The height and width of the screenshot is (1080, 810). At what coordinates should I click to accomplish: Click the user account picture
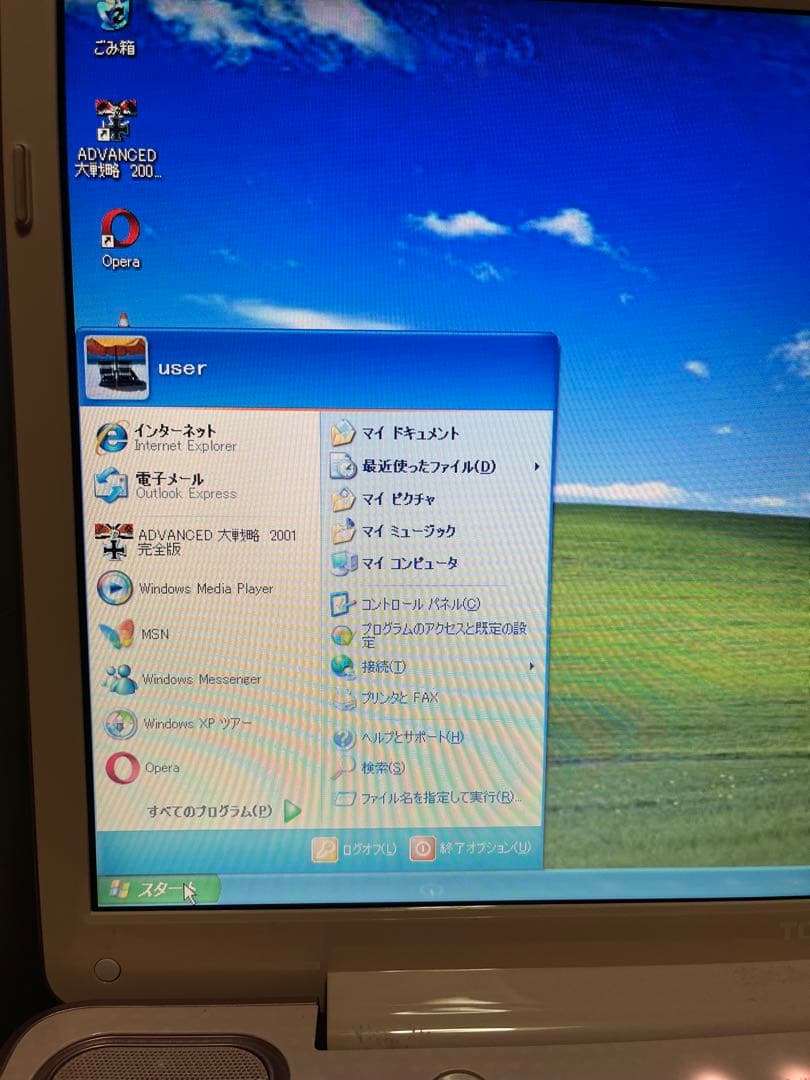click(116, 367)
